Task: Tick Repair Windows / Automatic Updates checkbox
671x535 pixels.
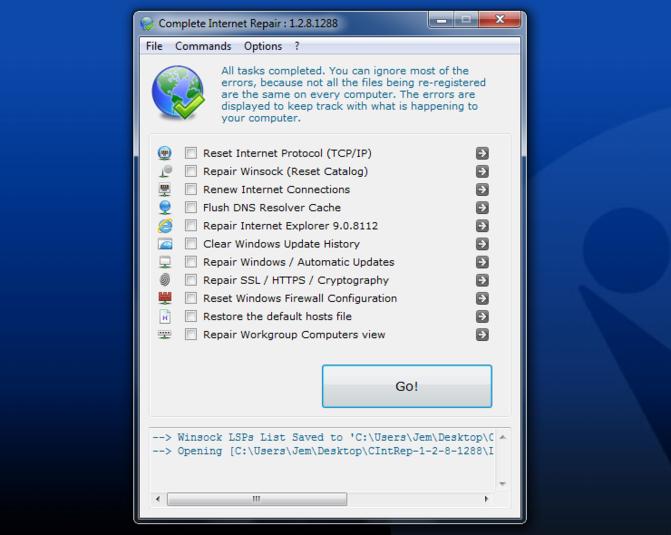Action: [191, 262]
